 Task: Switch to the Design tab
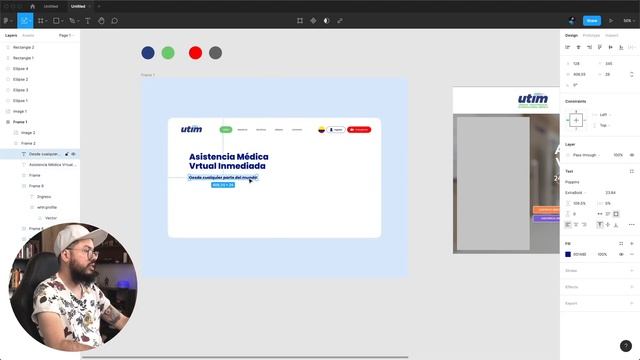[571, 36]
